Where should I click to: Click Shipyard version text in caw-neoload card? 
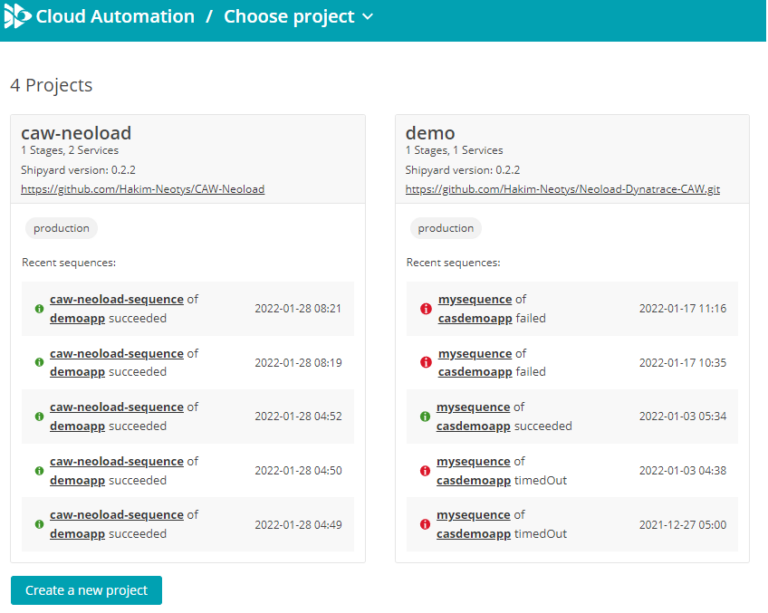coord(78,170)
